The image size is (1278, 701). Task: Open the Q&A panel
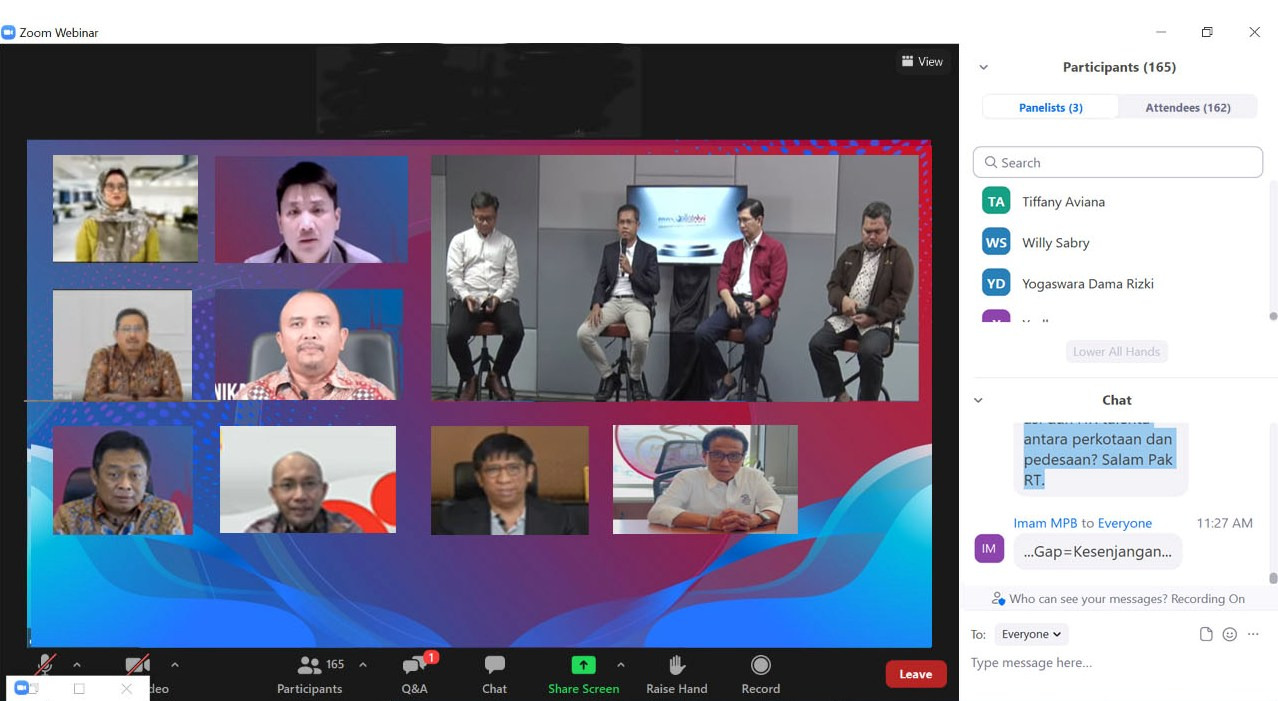pyautogui.click(x=414, y=676)
